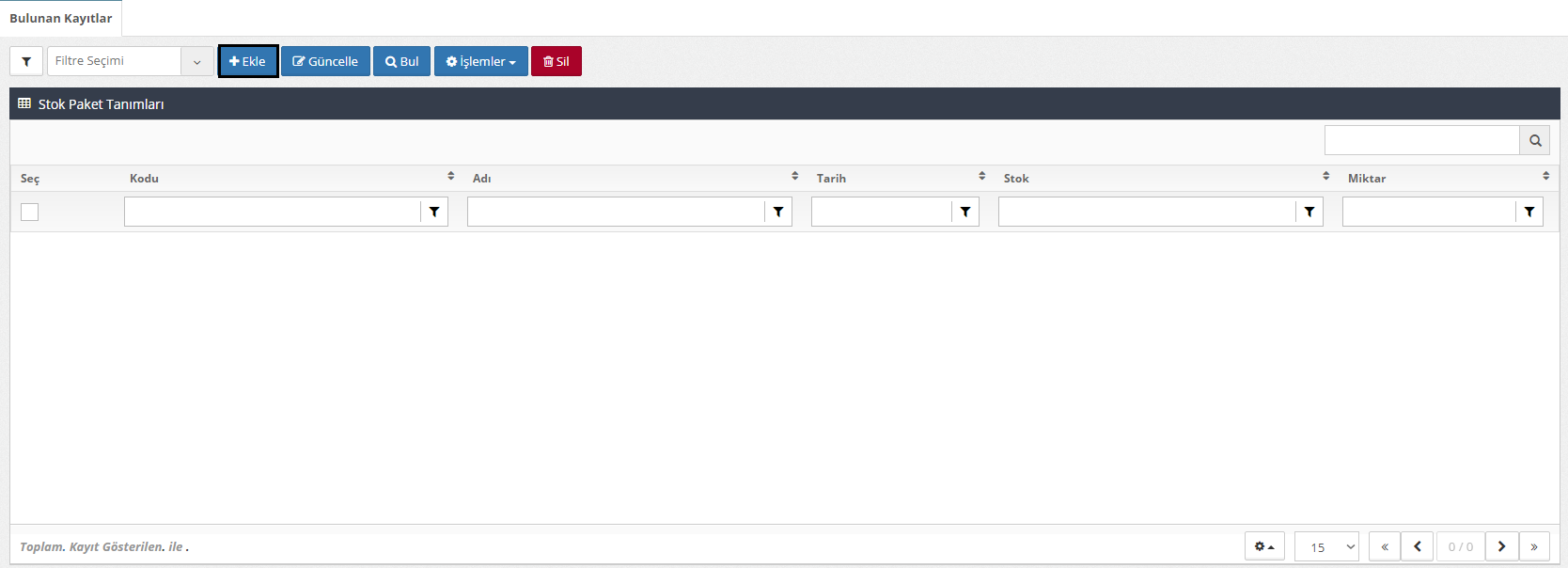Click into the table search input field
The width and height of the screenshot is (1568, 568).
(1421, 140)
